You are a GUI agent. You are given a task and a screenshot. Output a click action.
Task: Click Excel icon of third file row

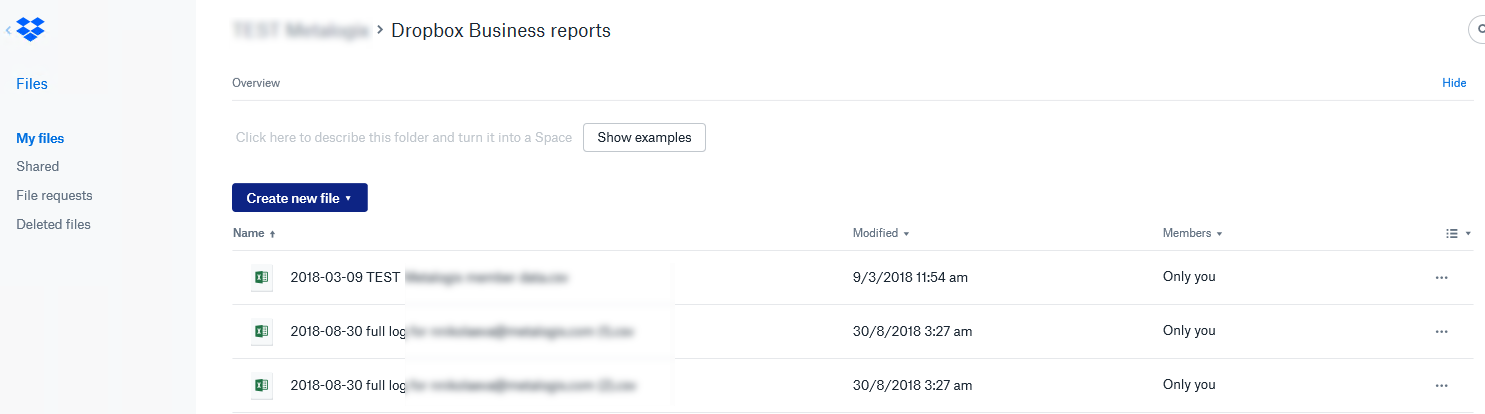pyautogui.click(x=261, y=385)
